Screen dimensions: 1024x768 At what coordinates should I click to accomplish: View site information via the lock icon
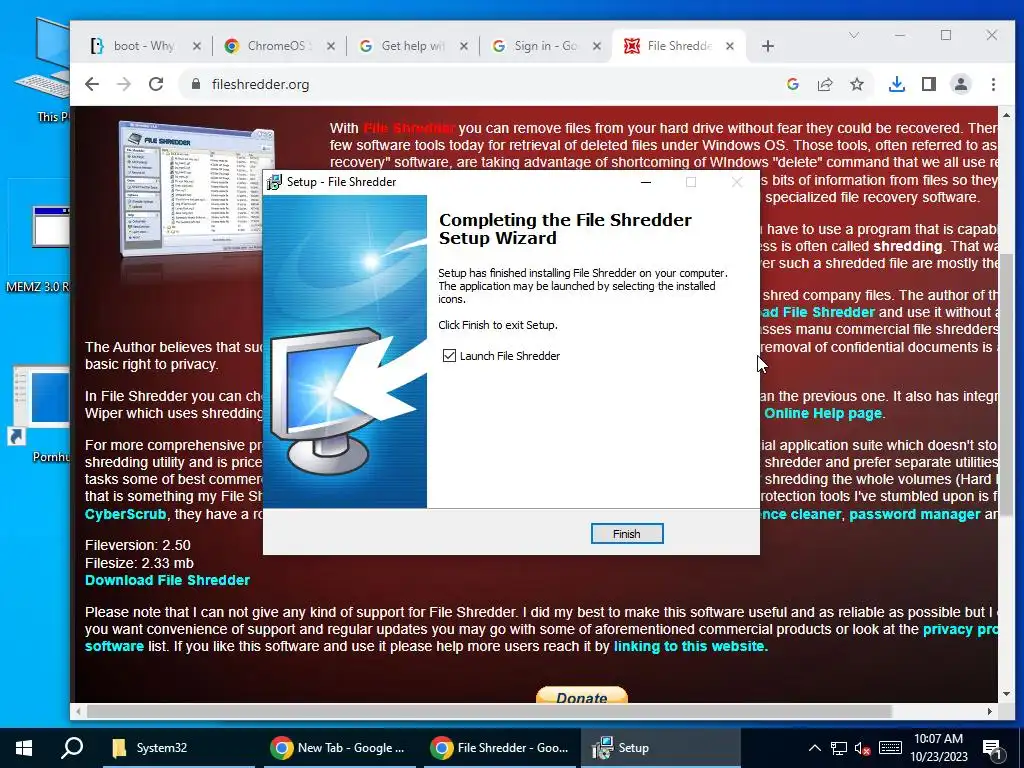click(195, 84)
